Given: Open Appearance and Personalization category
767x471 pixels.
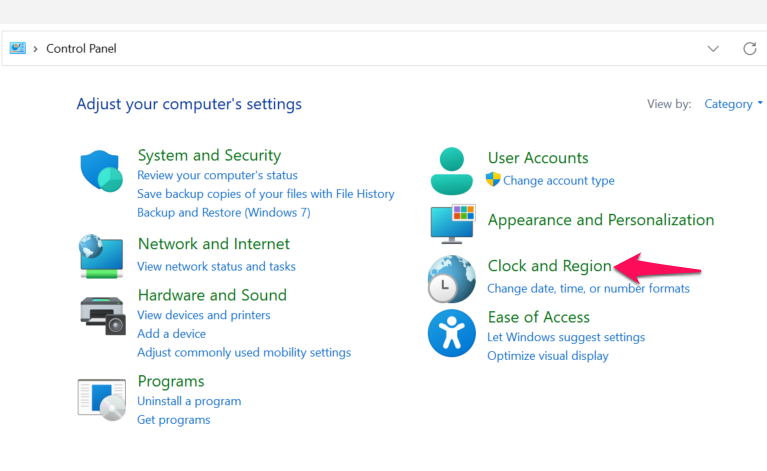Looking at the screenshot, I should point(601,220).
